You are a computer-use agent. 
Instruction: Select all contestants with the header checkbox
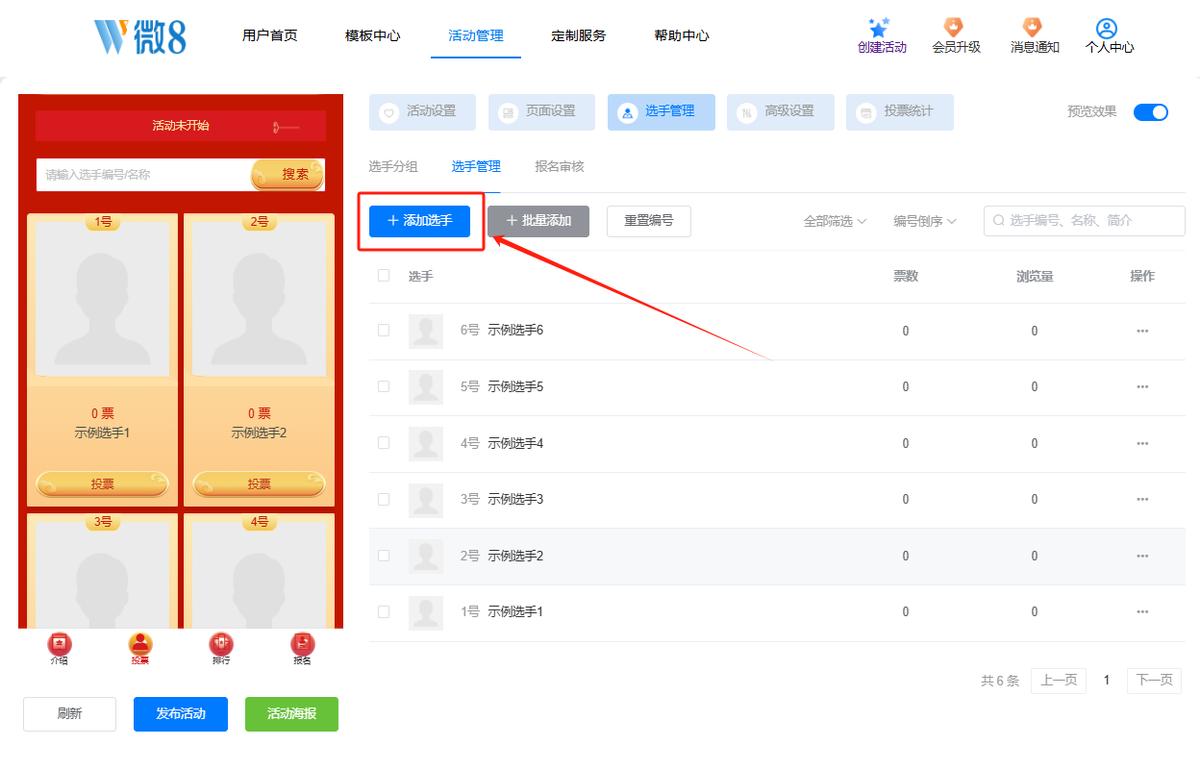[x=384, y=275]
